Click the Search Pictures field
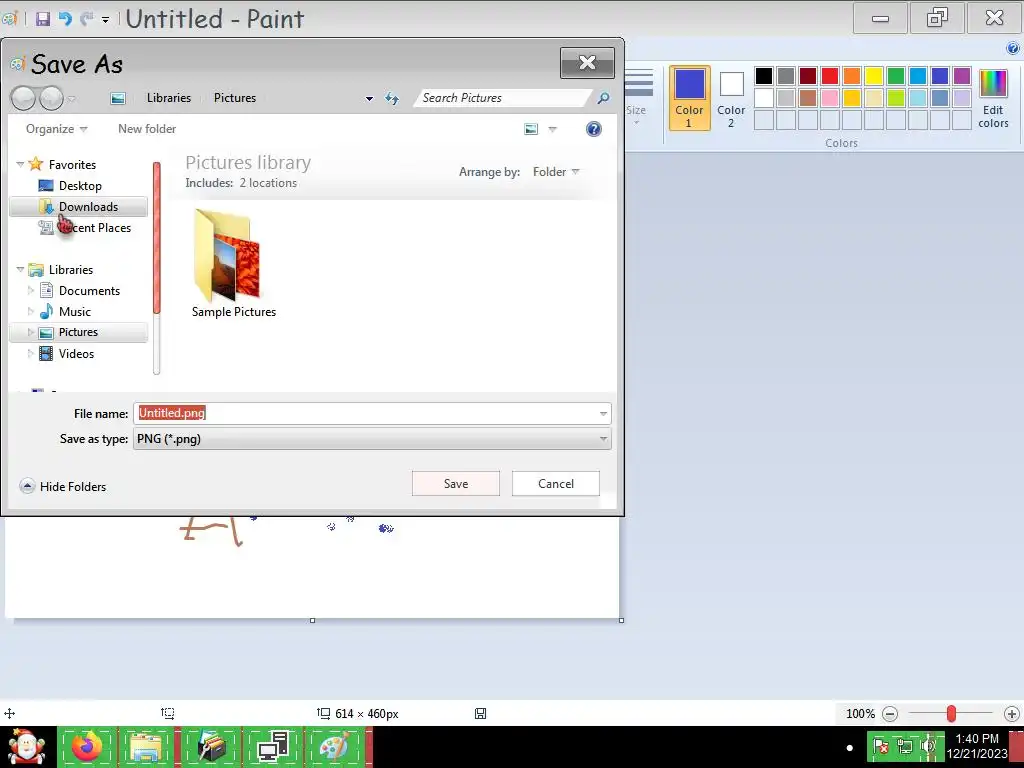 click(x=503, y=98)
